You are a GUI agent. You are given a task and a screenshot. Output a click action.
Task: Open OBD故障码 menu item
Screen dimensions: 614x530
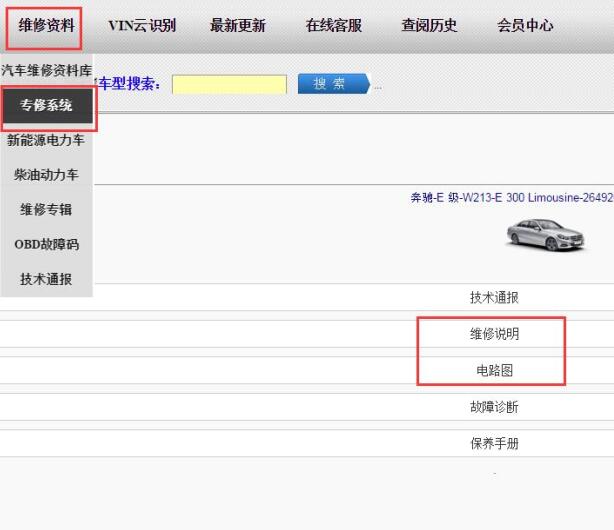(x=47, y=244)
